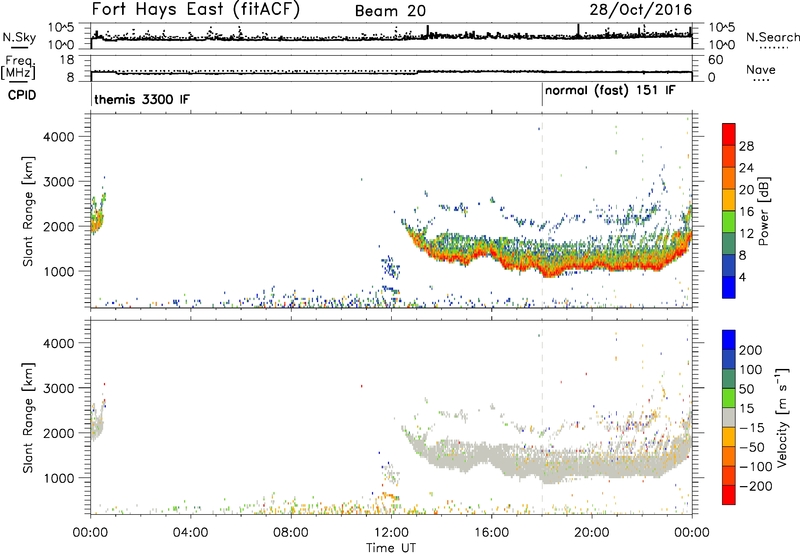Click the Slant Range label of the power panel
Screen dimensions: 800x554
28,211
